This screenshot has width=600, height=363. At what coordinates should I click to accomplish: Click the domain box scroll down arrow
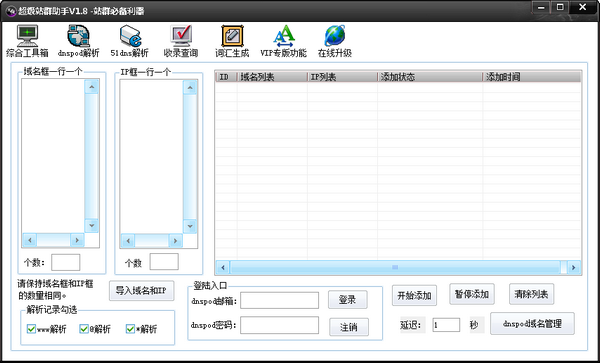pos(91,225)
